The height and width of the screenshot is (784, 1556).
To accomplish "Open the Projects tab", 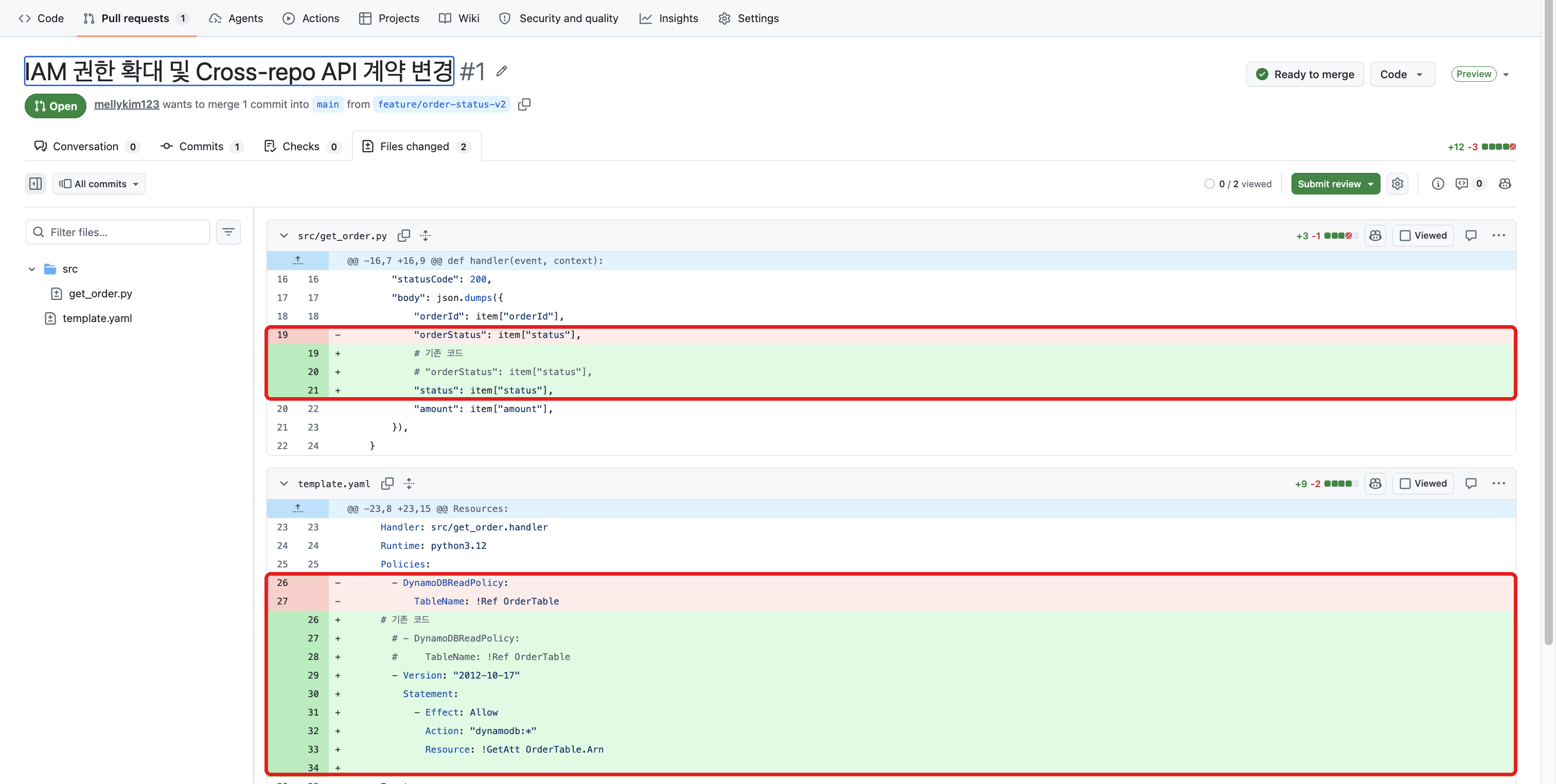I will point(389,18).
